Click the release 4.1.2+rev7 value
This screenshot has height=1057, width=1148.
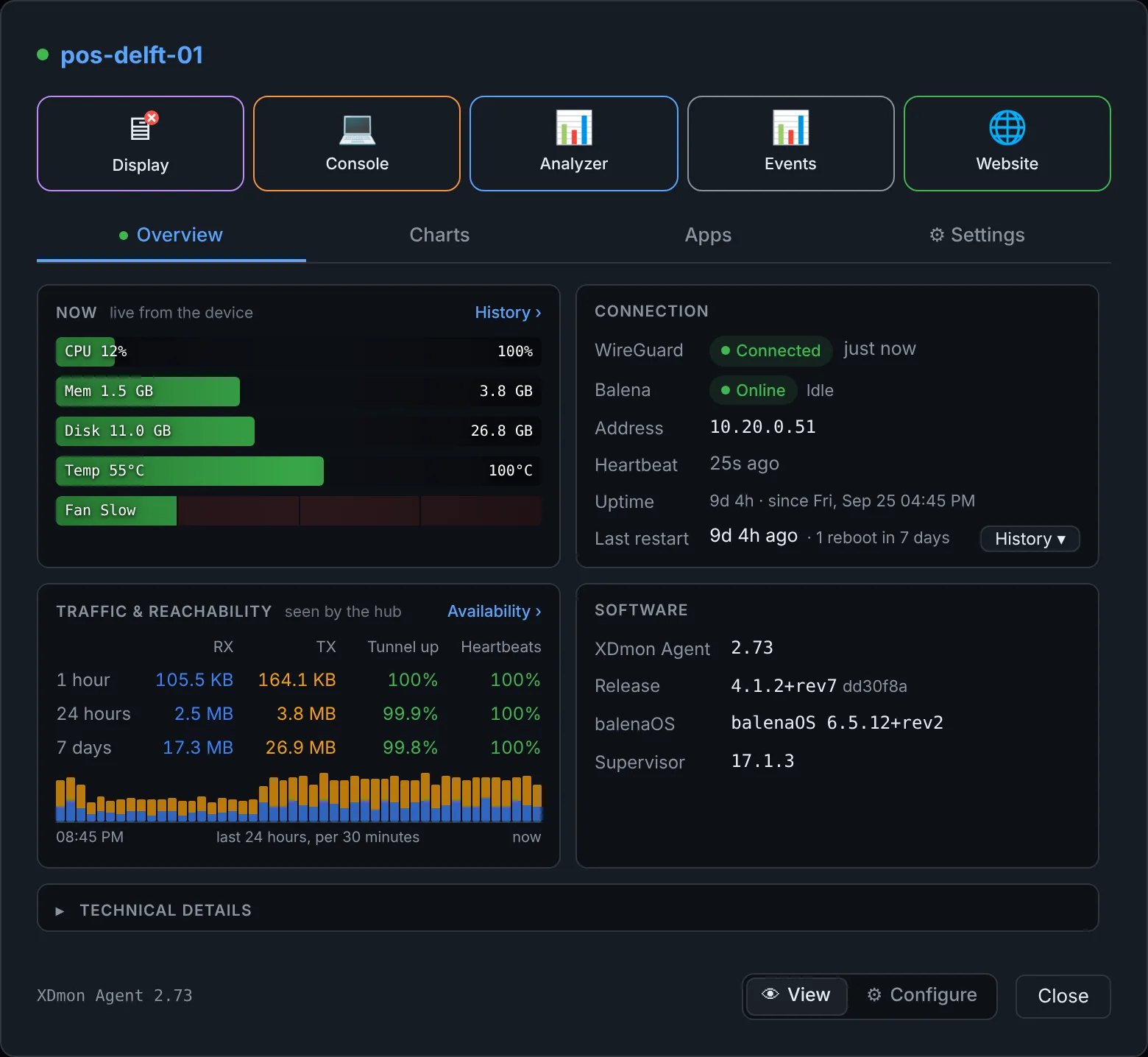click(x=784, y=686)
